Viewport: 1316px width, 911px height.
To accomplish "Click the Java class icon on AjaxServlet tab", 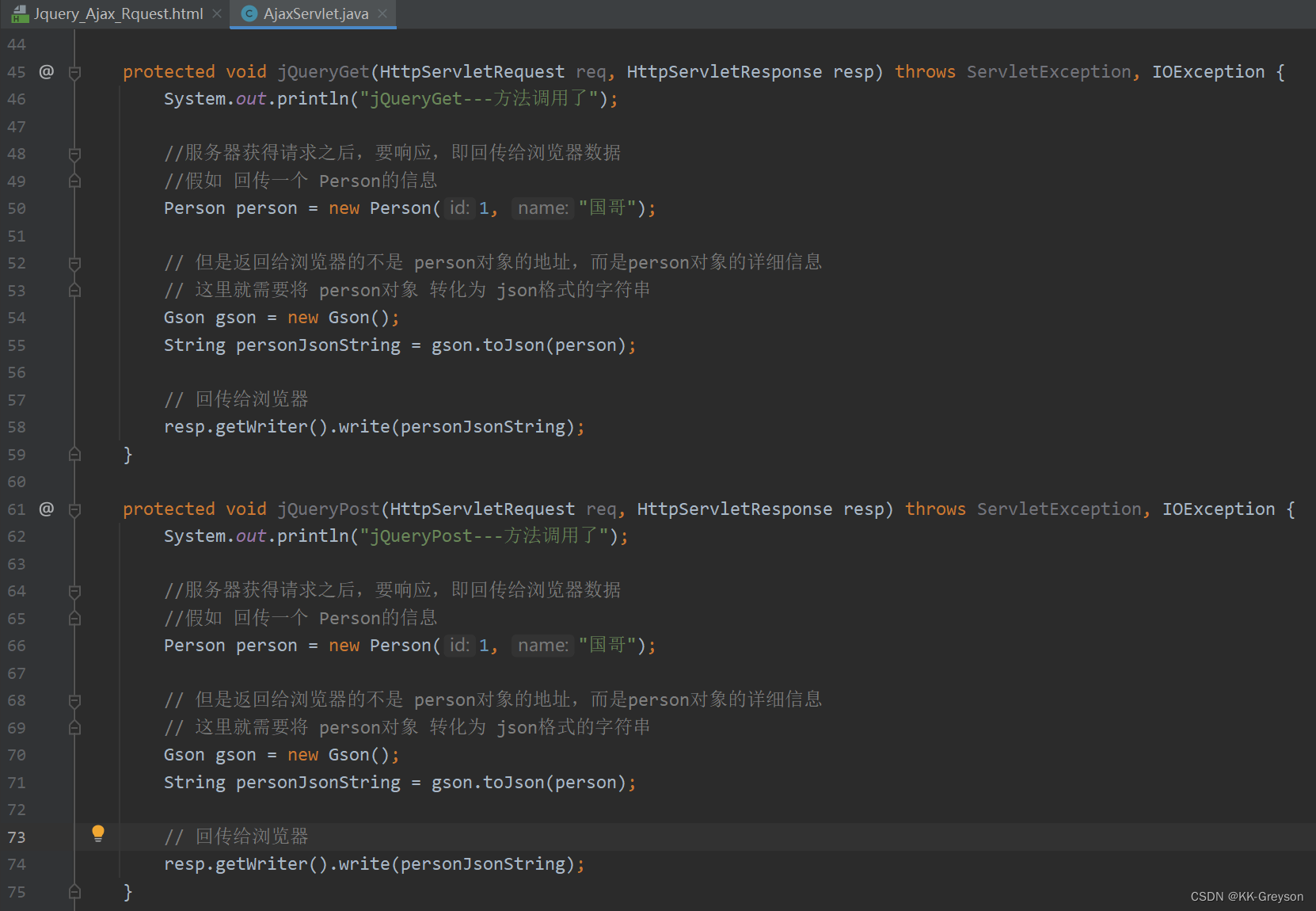I will (249, 13).
